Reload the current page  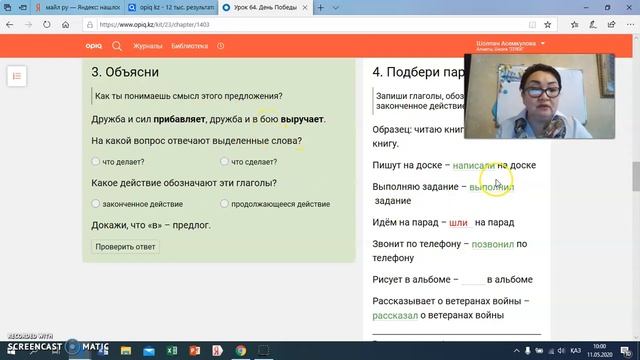[47, 25]
